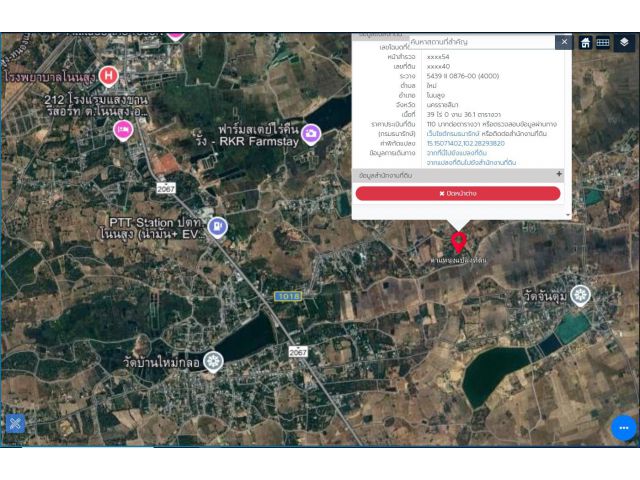Click the hospital marker with the H
Viewport: 640px width, 480px height.
109,75
